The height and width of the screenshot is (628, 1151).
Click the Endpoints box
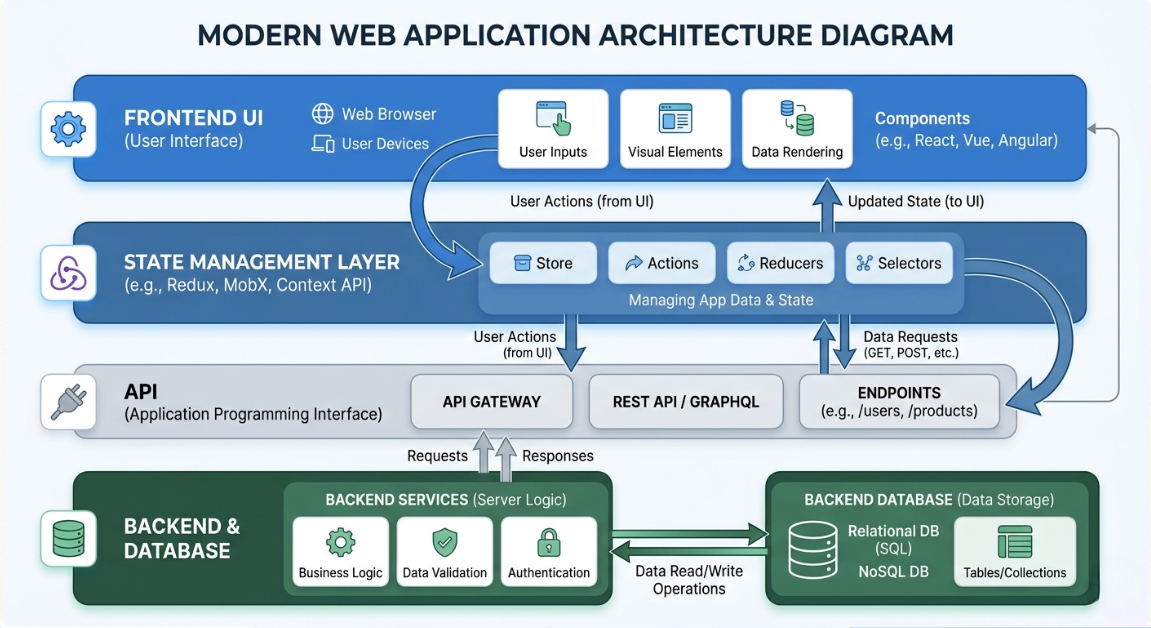tap(898, 402)
